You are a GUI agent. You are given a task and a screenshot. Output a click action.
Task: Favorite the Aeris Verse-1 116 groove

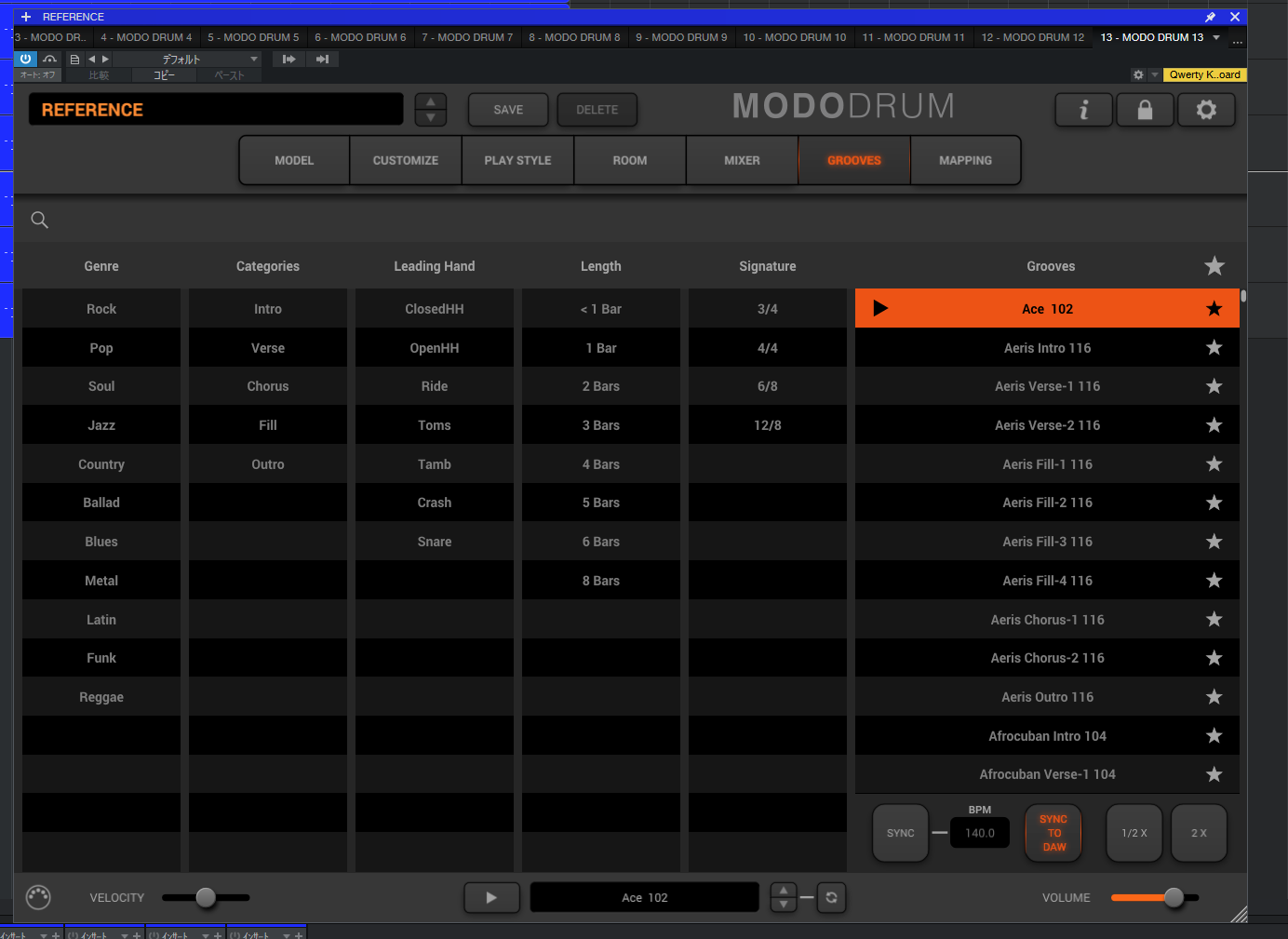tap(1214, 386)
